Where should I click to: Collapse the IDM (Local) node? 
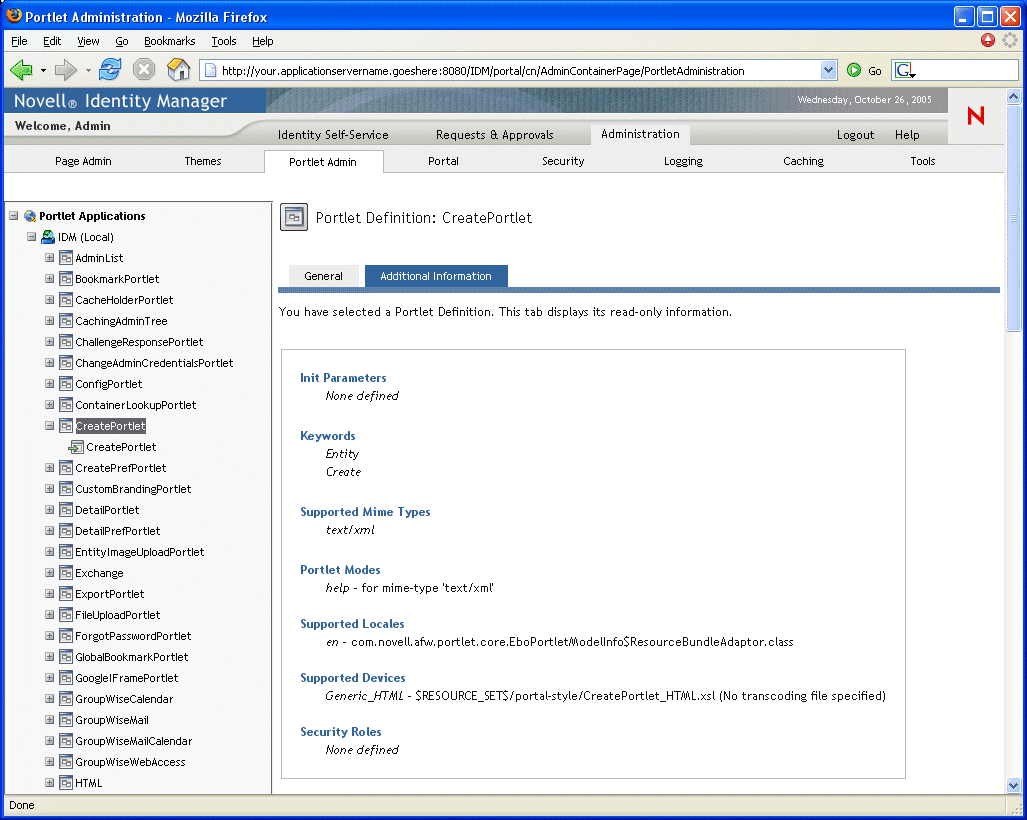[31, 236]
